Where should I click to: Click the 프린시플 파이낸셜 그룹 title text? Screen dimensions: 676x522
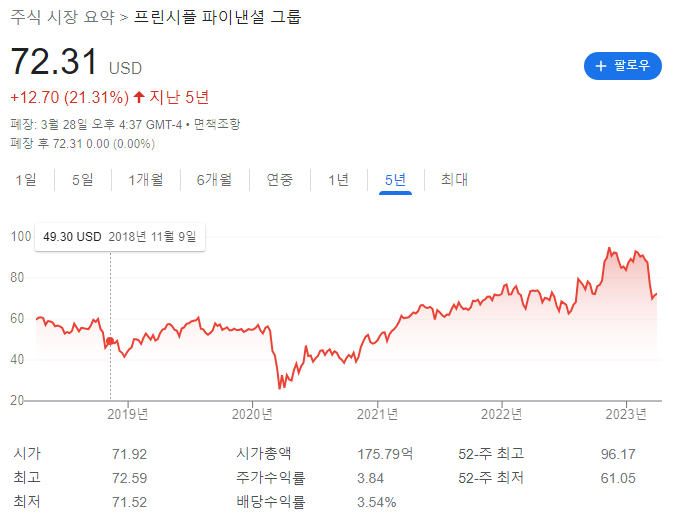coord(217,17)
